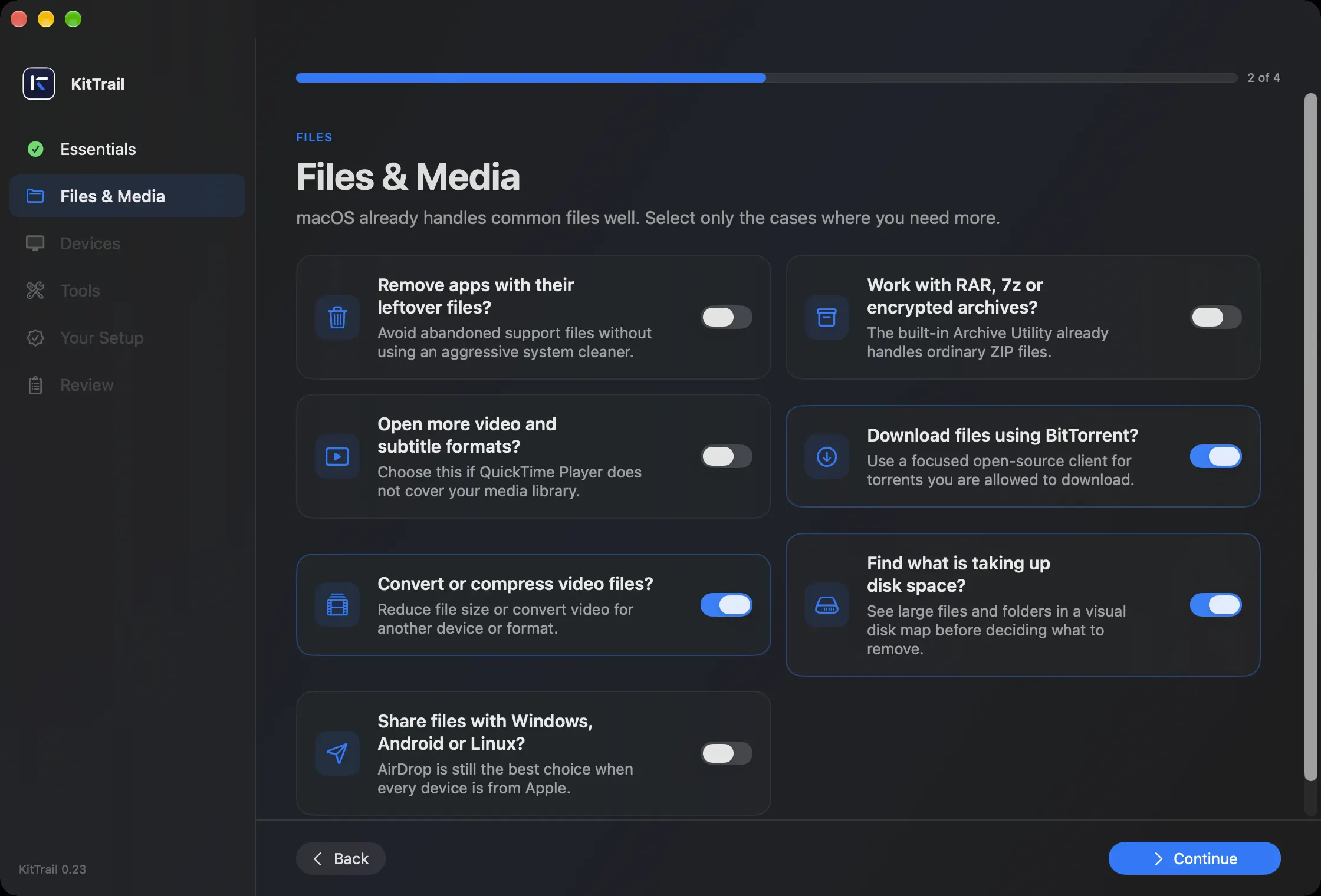This screenshot has width=1321, height=896.
Task: Click the video play icon on formats card
Action: coord(337,456)
